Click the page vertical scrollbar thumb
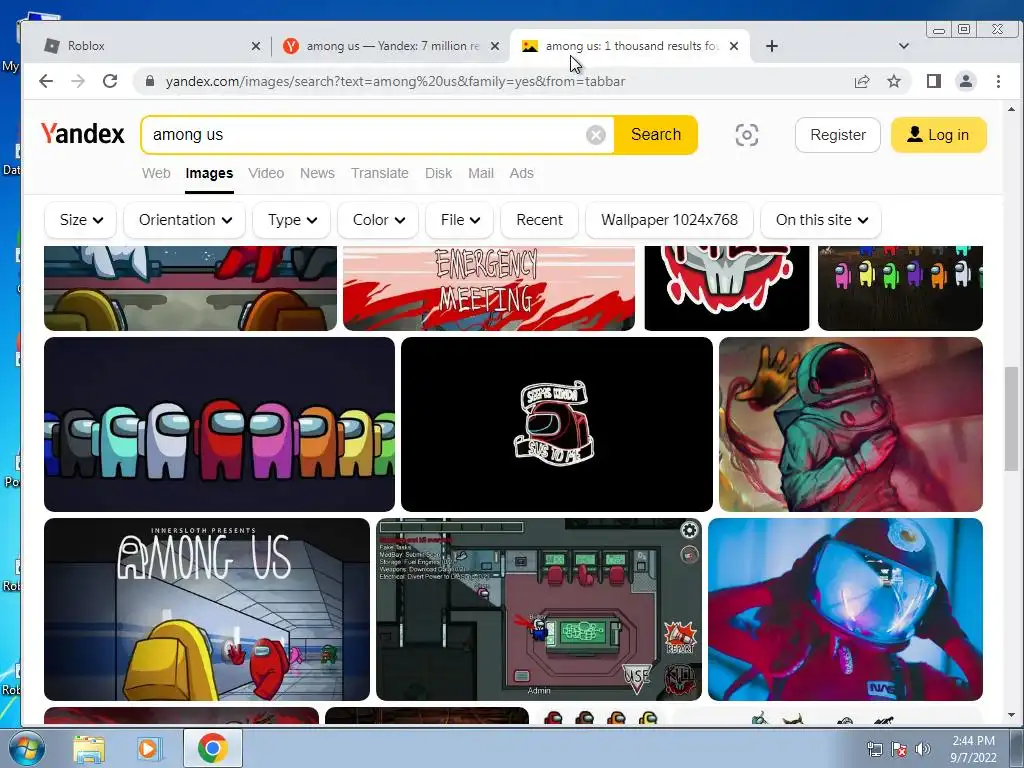Screen dimensions: 1024x768 point(1011,418)
